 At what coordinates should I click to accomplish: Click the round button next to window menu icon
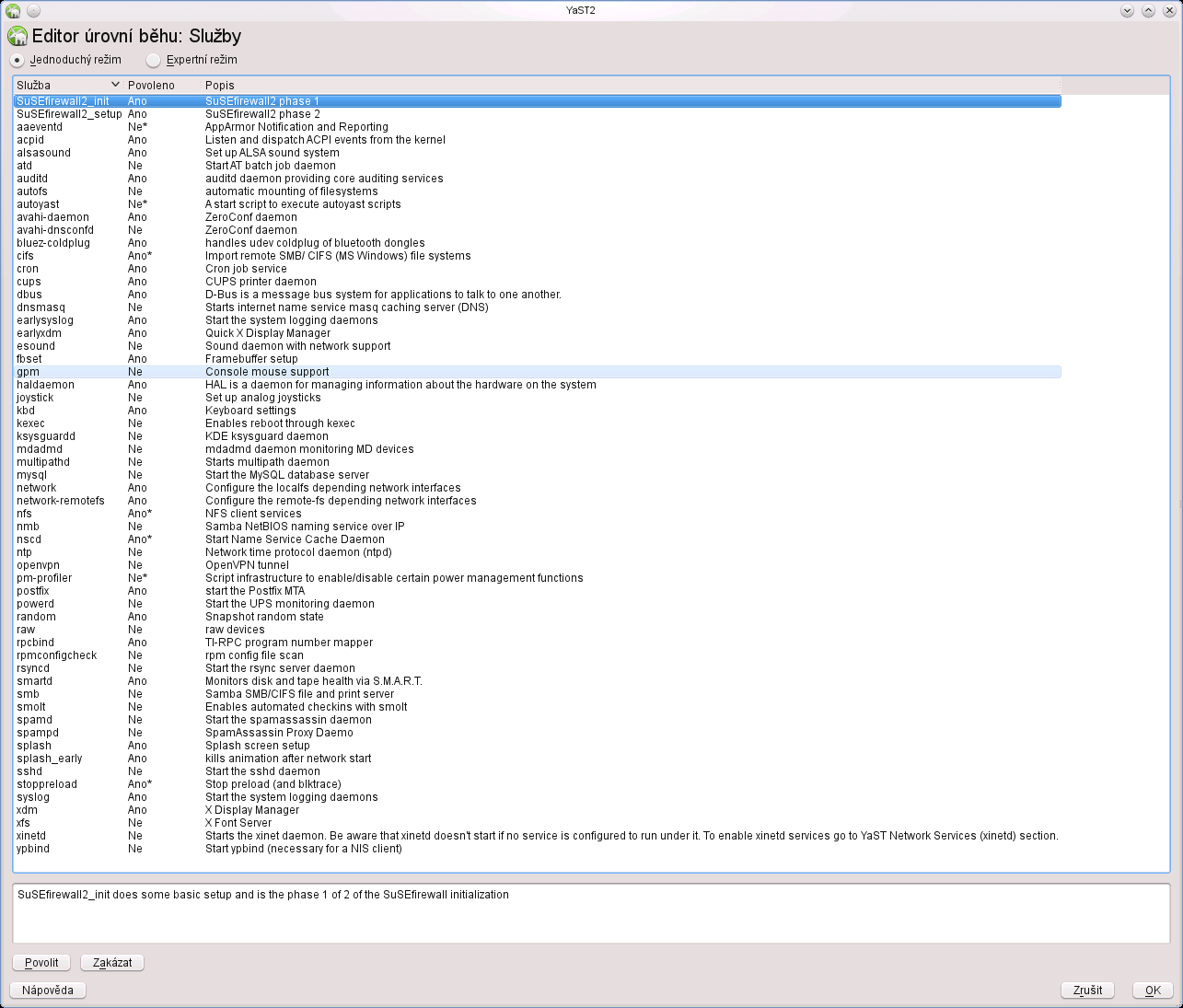pos(33,11)
